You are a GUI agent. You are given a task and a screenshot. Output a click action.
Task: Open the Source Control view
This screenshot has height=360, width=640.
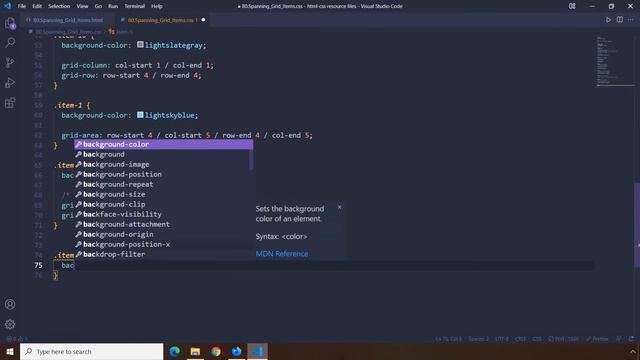coord(10,62)
